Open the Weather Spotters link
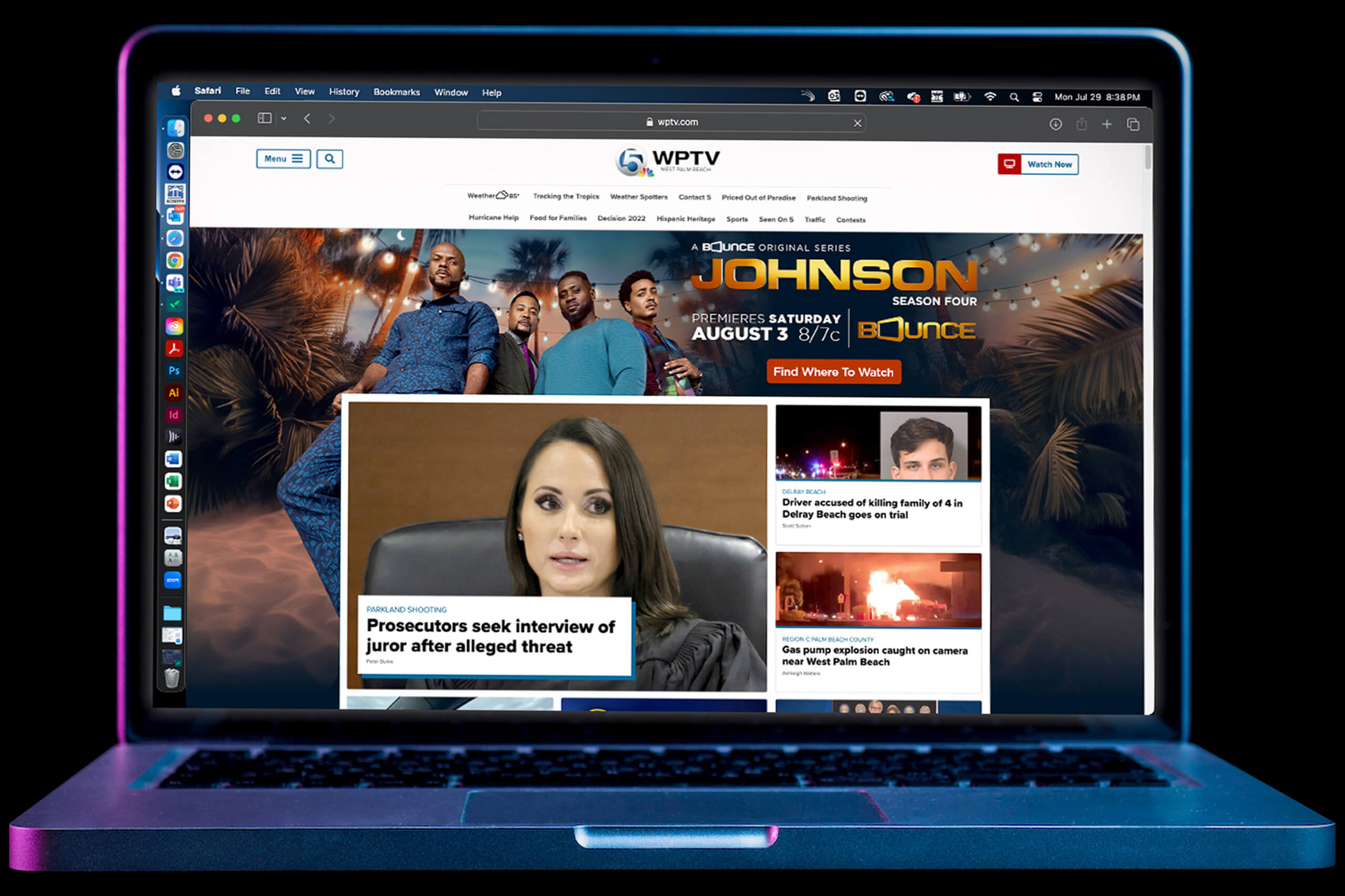The width and height of the screenshot is (1345, 896). coord(638,196)
